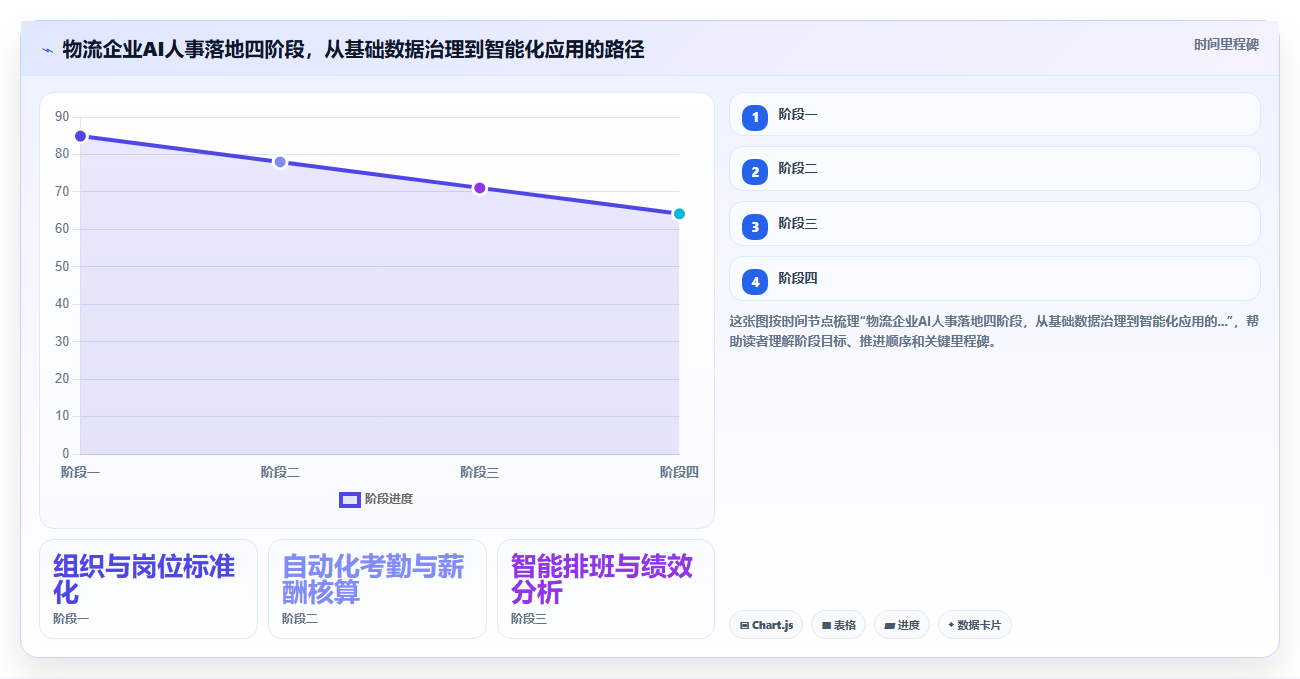Click the description paragraph starting 这张图按时间节点
The image size is (1300, 679).
click(995, 331)
